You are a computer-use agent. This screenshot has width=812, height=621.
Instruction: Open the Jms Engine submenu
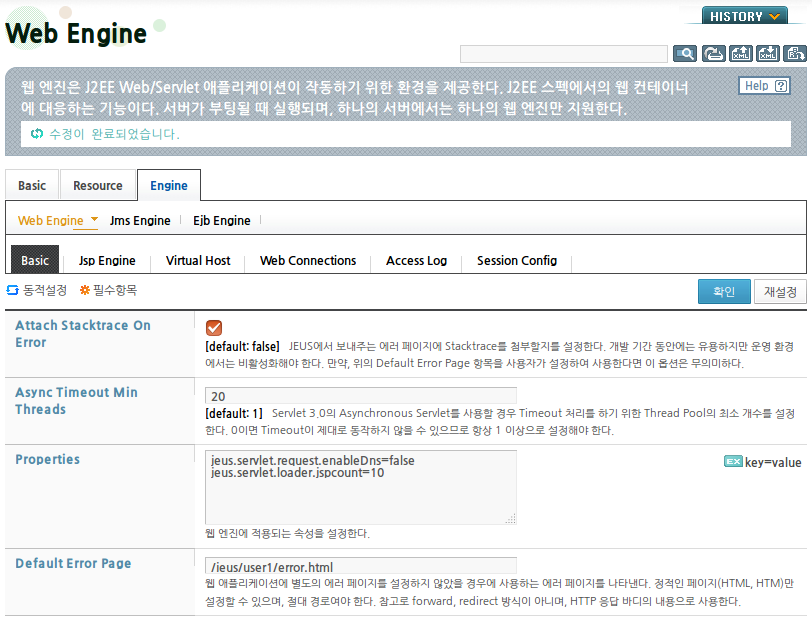tap(140, 221)
